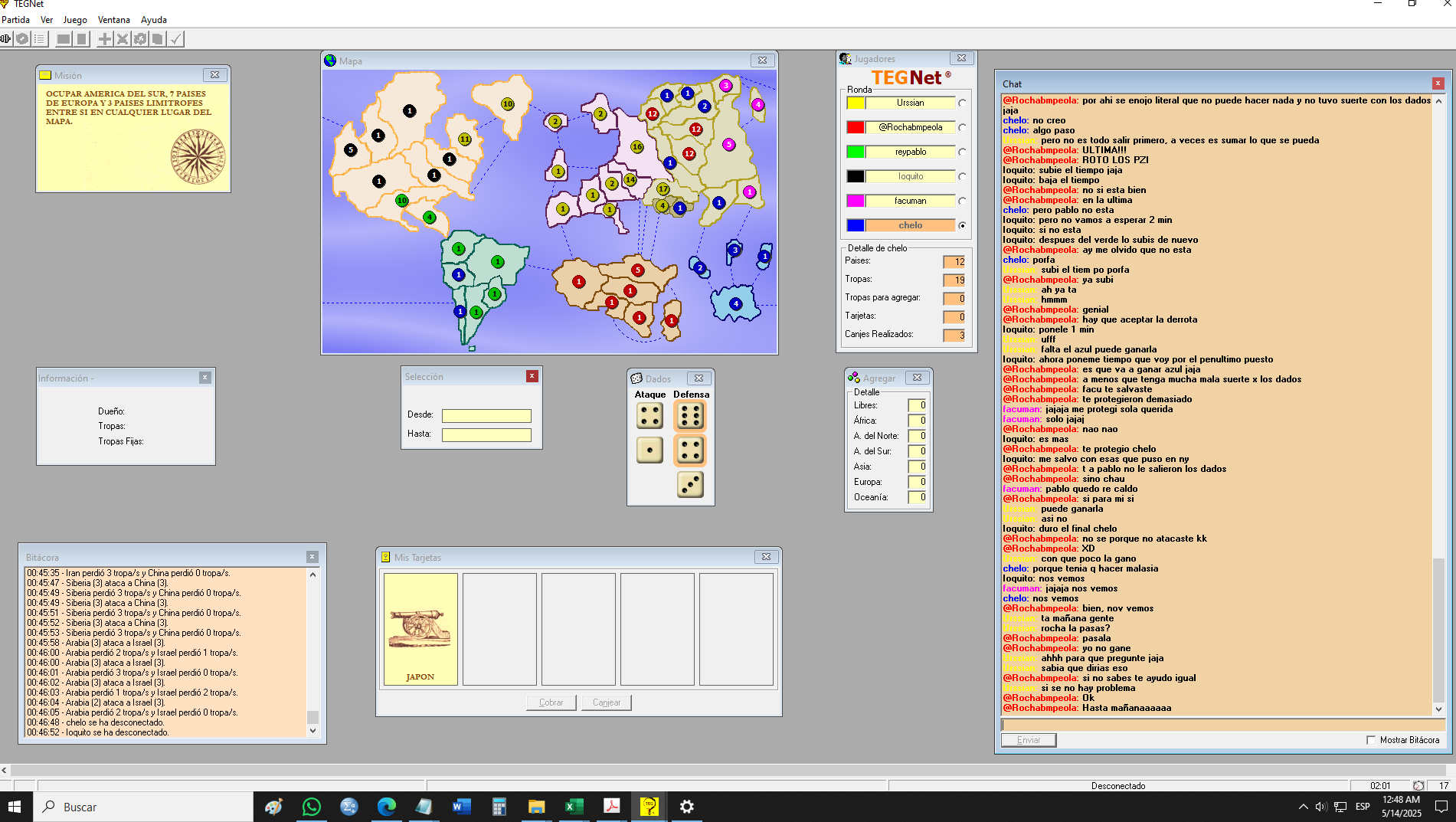Close the Bitácora panel
Image resolution: width=1456 pixels, height=822 pixels.
point(312,557)
